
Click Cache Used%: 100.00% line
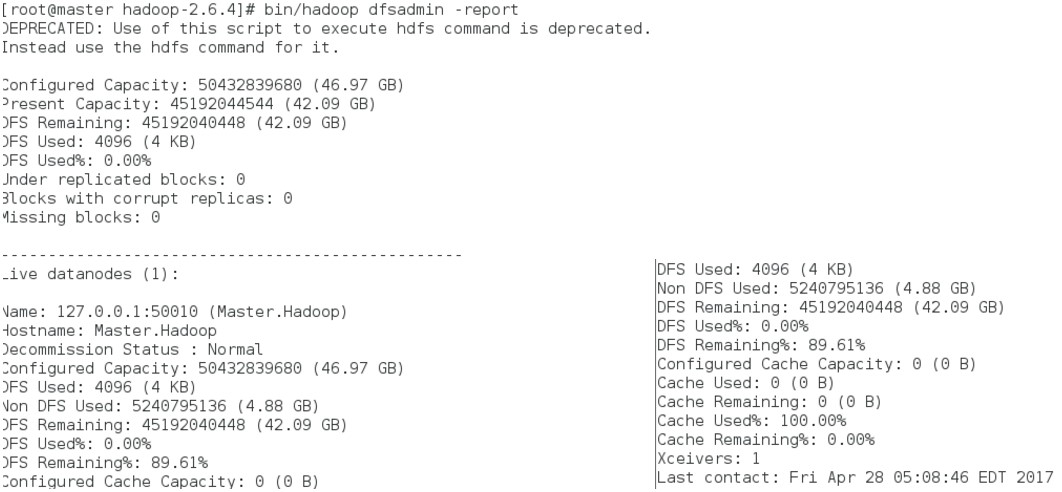[752, 421]
